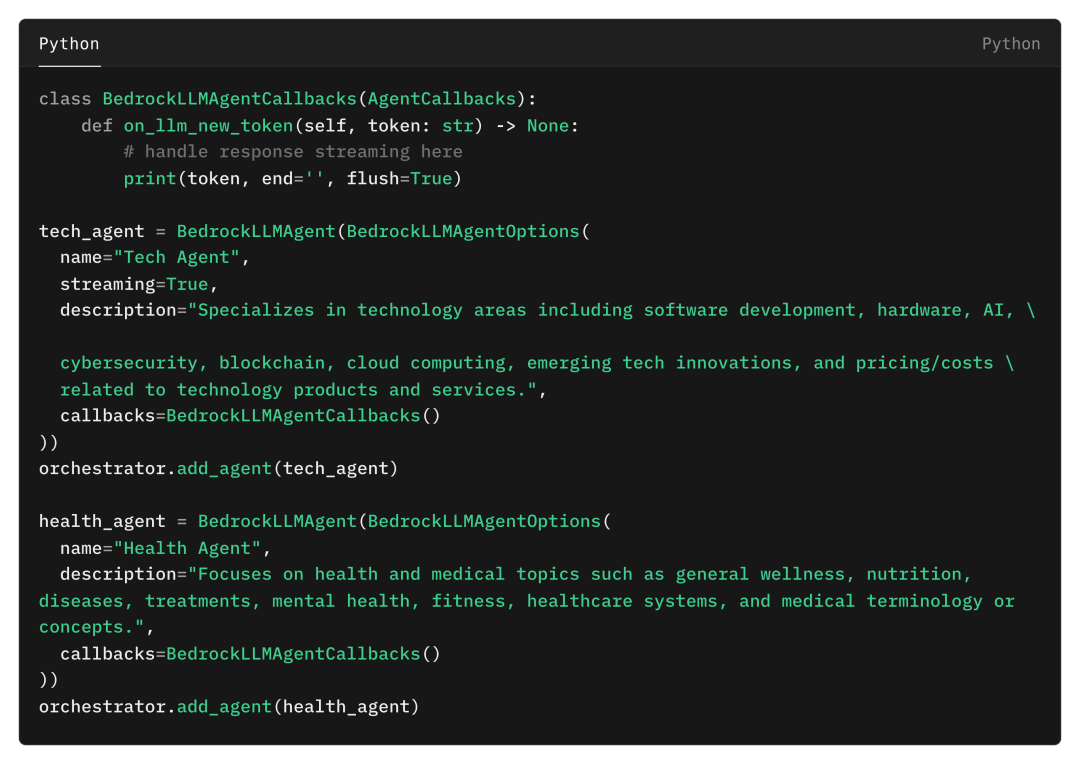Click the line name="Health Agent"

pos(165,548)
